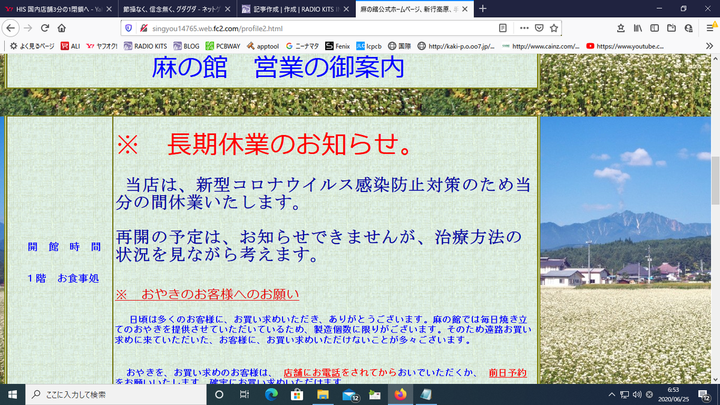
Task: Open the lcpcb bookmark
Action: click(x=369, y=46)
